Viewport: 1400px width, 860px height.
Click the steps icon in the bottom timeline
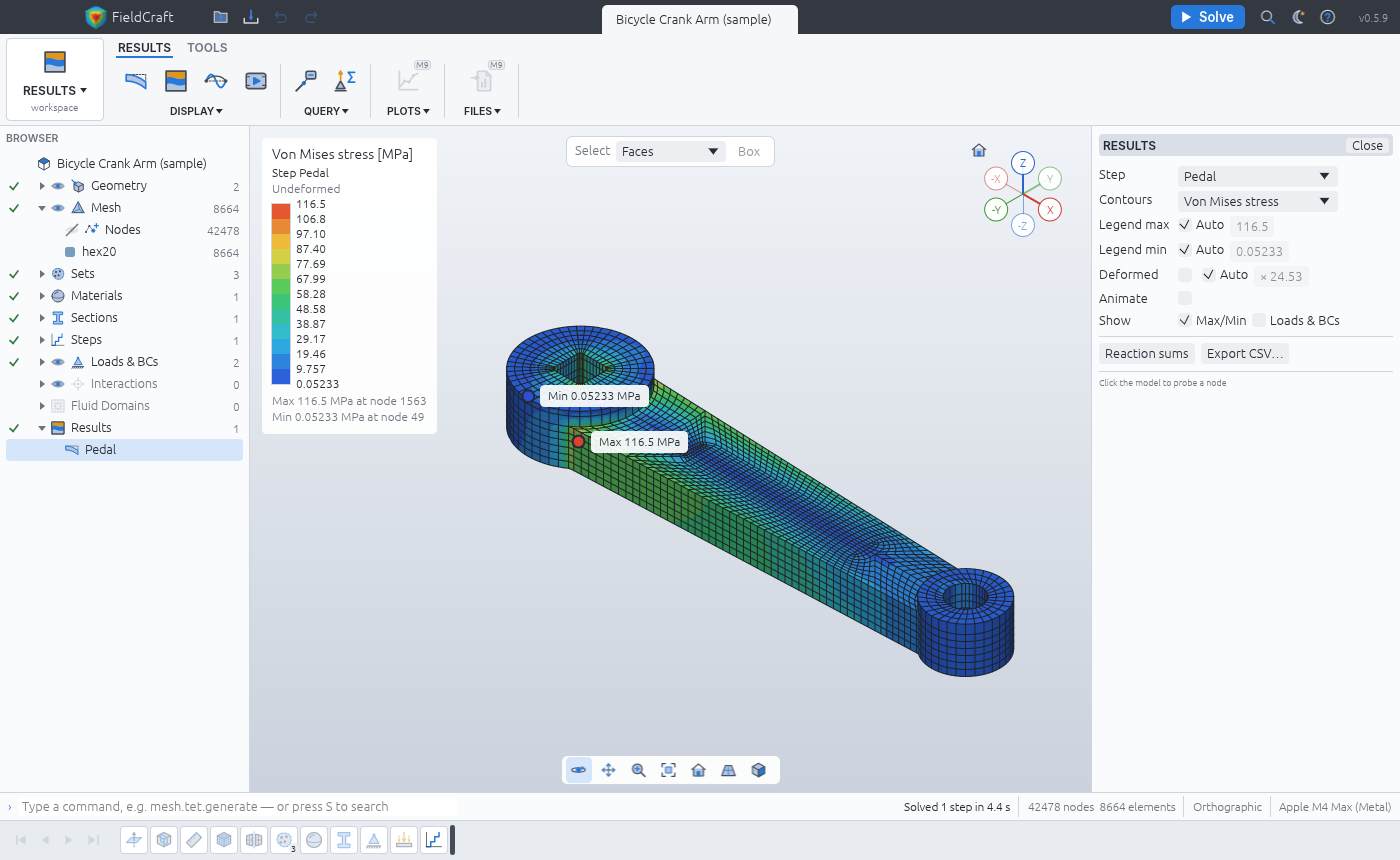pos(434,840)
